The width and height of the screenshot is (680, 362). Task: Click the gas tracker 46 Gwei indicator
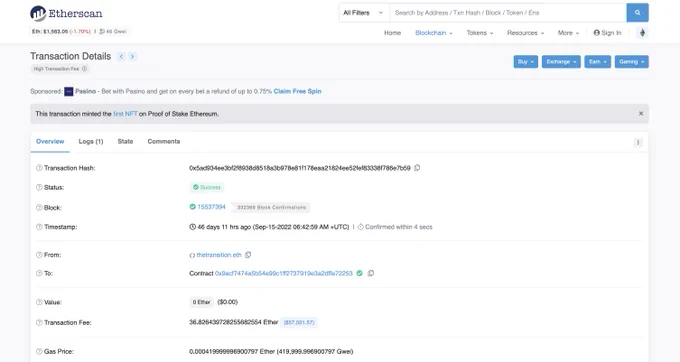click(x=113, y=31)
